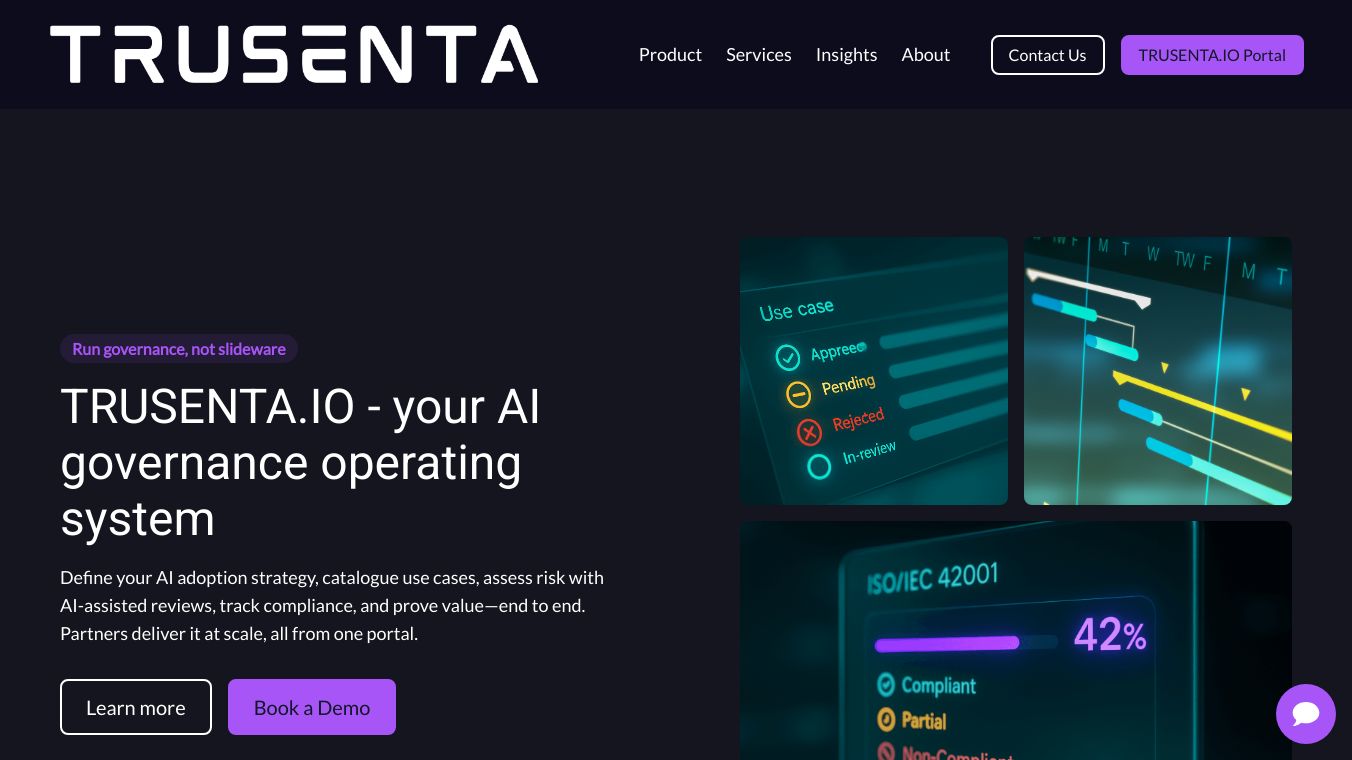Click the Run governance, not slideware tag
This screenshot has width=1352, height=760.
coord(179,349)
